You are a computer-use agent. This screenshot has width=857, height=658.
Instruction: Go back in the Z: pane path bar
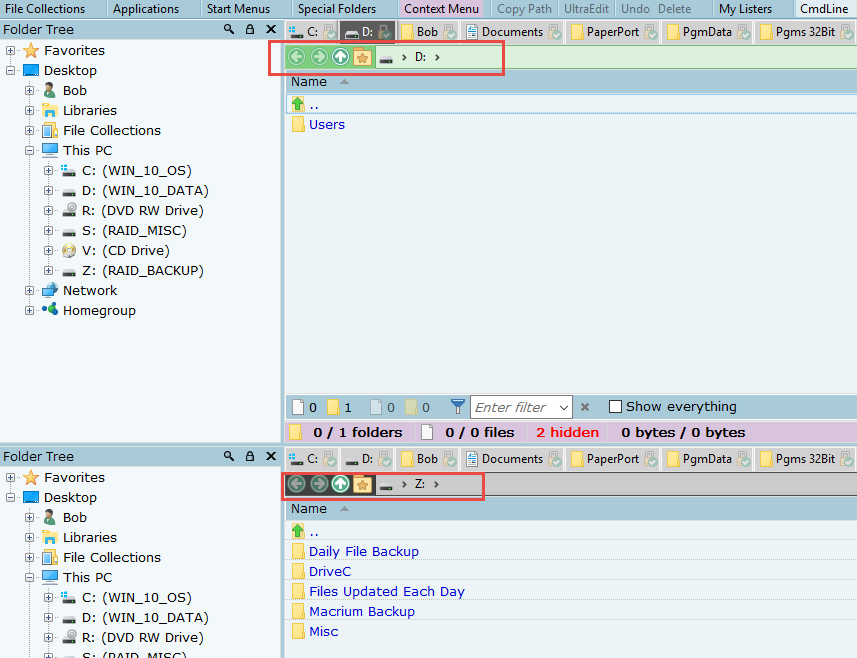click(297, 484)
